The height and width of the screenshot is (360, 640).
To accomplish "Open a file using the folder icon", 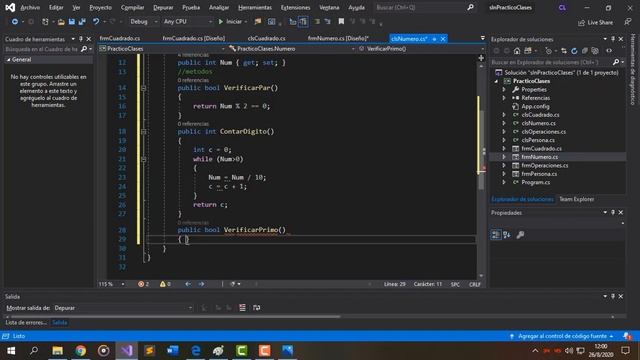I will (61, 22).
